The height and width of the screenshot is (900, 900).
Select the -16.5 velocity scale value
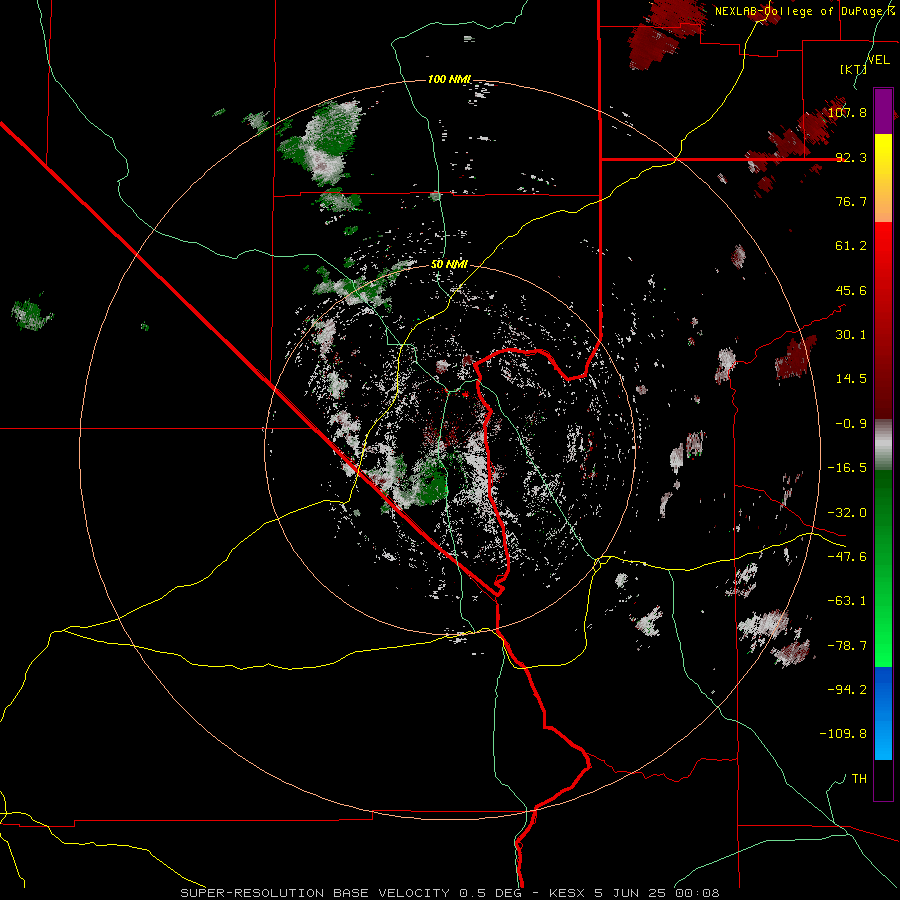coord(847,468)
